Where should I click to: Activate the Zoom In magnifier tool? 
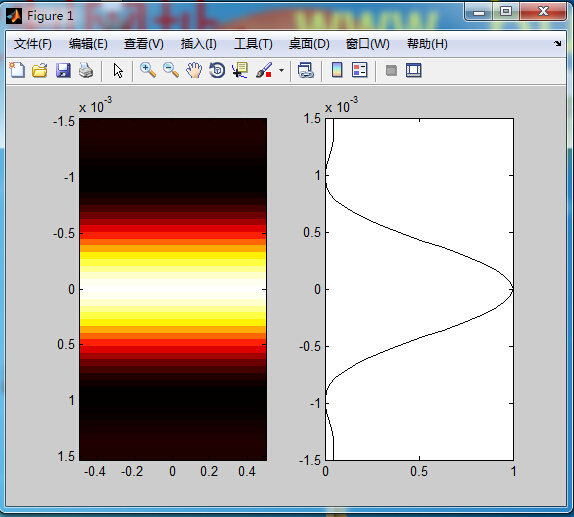pos(148,70)
